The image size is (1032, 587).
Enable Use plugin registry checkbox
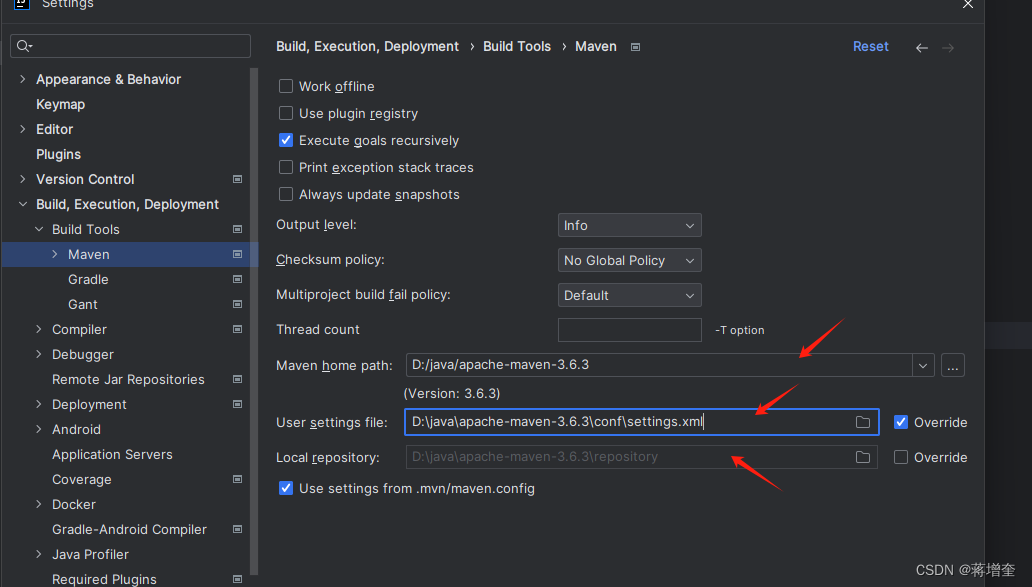click(286, 113)
